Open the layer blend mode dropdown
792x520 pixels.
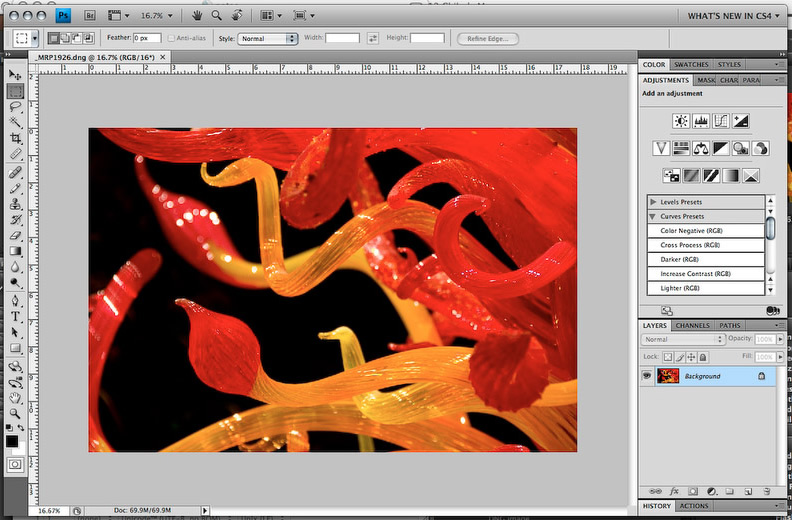(x=683, y=340)
